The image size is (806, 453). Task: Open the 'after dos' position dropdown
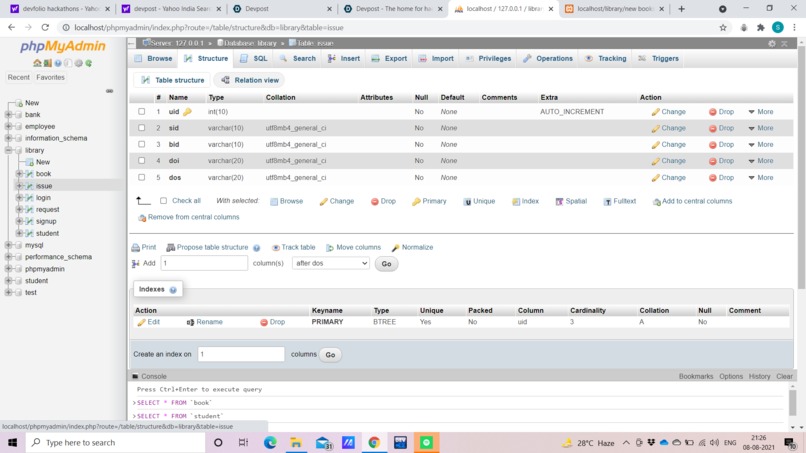[331, 263]
